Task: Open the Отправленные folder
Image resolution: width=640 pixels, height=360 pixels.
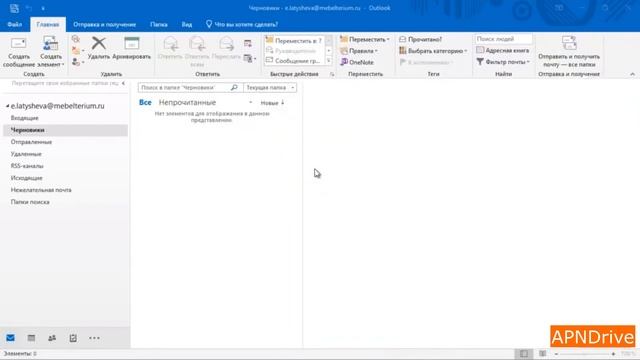Action: tap(31, 142)
